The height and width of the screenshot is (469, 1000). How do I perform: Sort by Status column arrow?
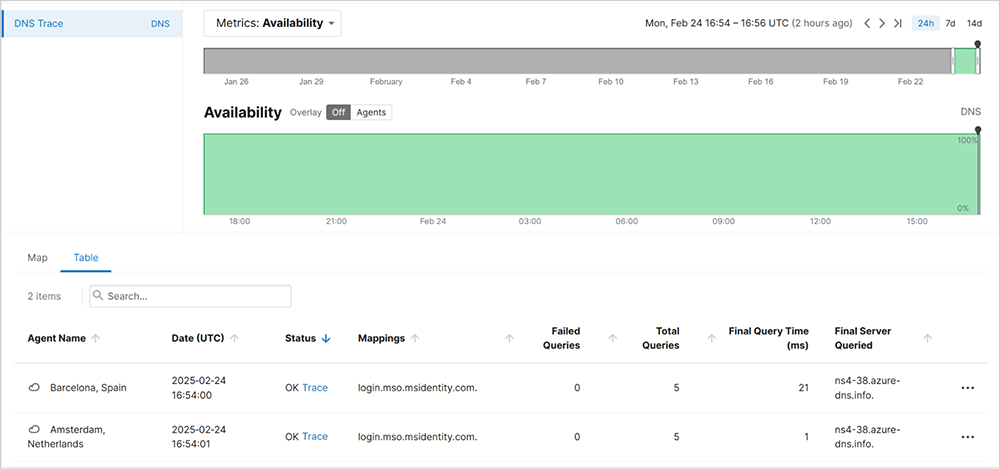tap(326, 339)
